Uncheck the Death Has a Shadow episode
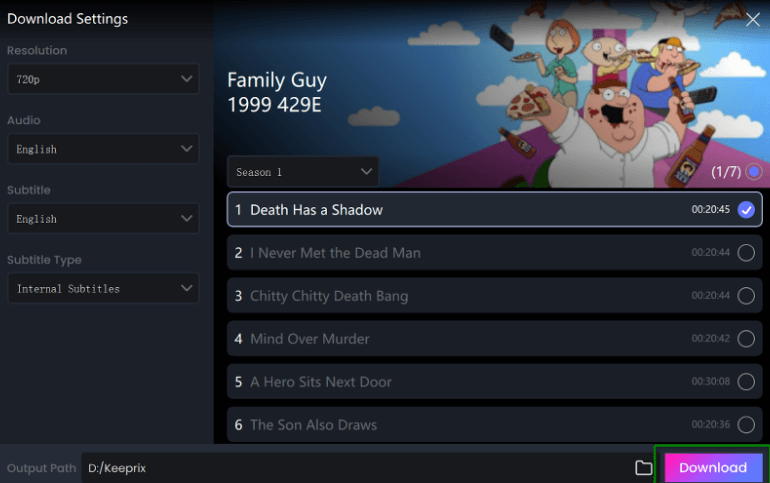The image size is (770, 483). pos(746,210)
